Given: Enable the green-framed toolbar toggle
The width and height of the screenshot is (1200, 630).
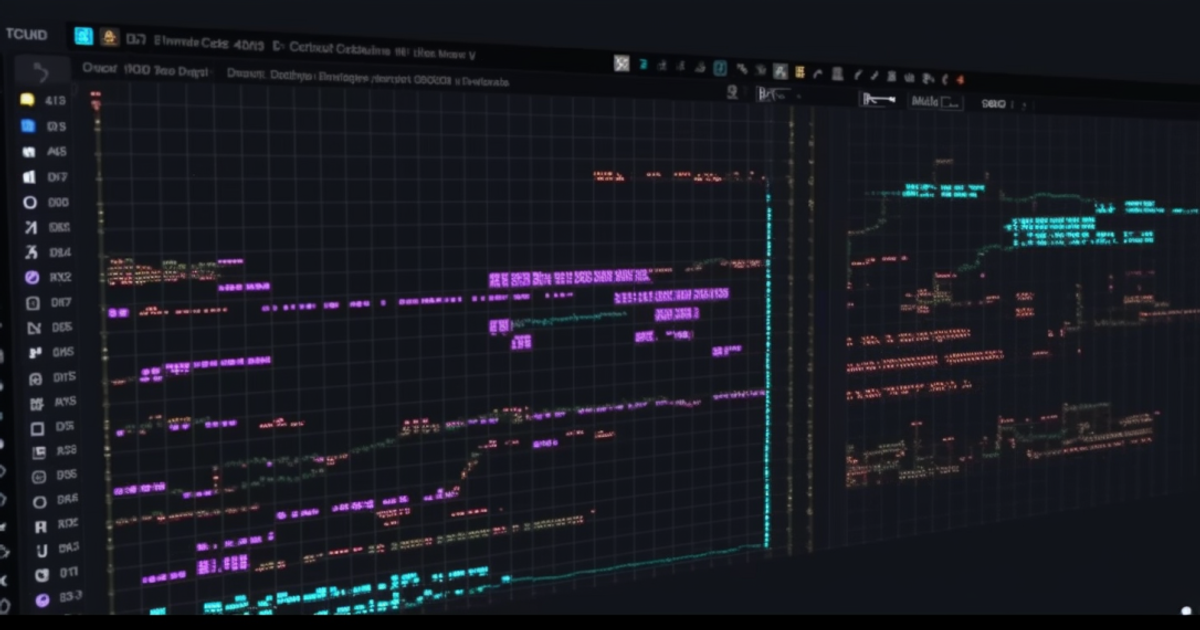Looking at the screenshot, I should tap(719, 67).
